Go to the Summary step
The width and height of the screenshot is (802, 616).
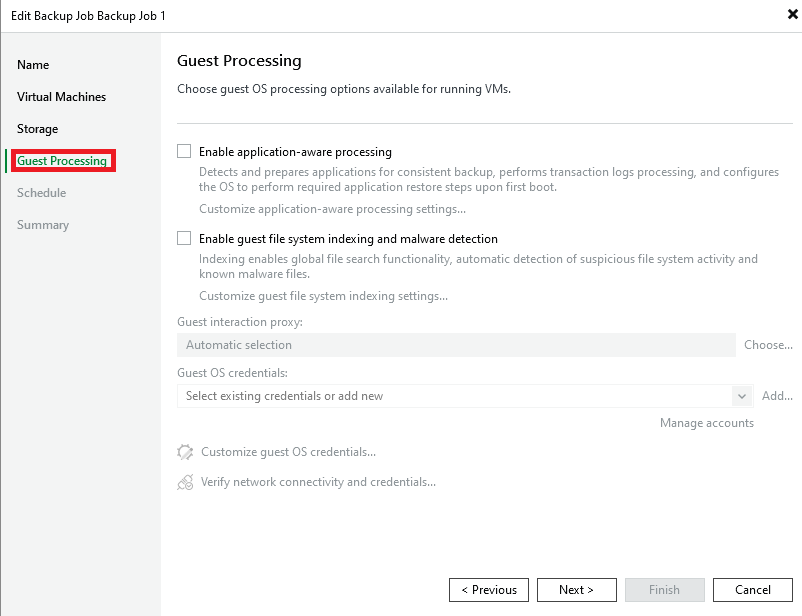43,225
